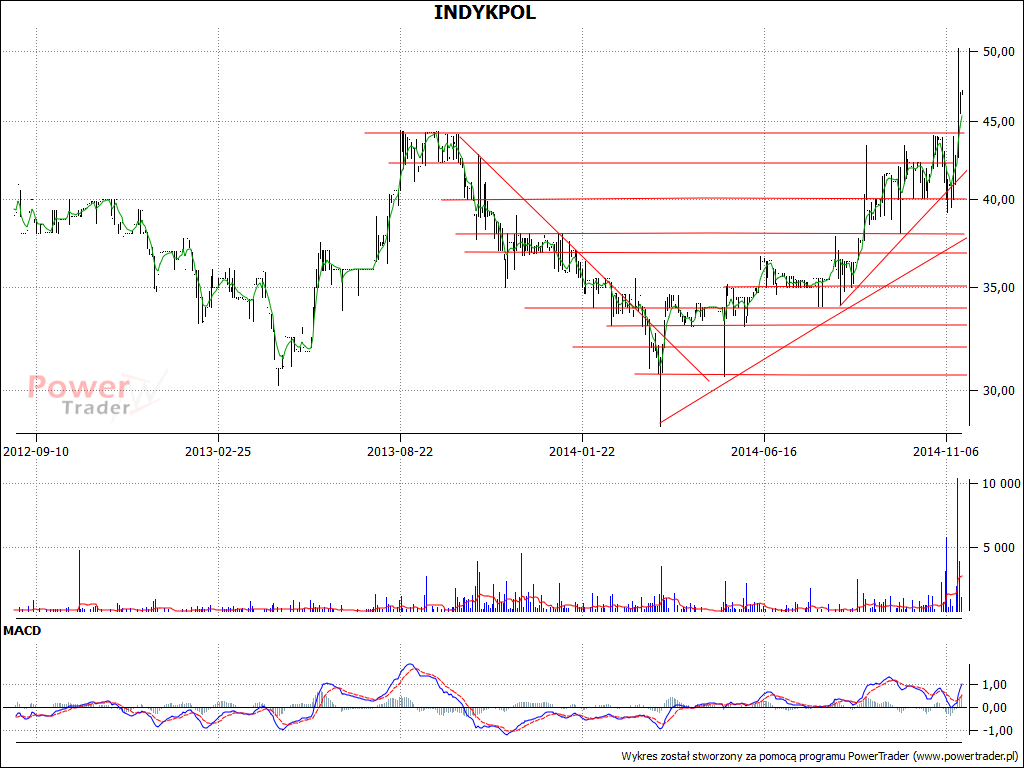Select the 2014-11-06 date label
The image size is (1024, 768).
(x=946, y=451)
